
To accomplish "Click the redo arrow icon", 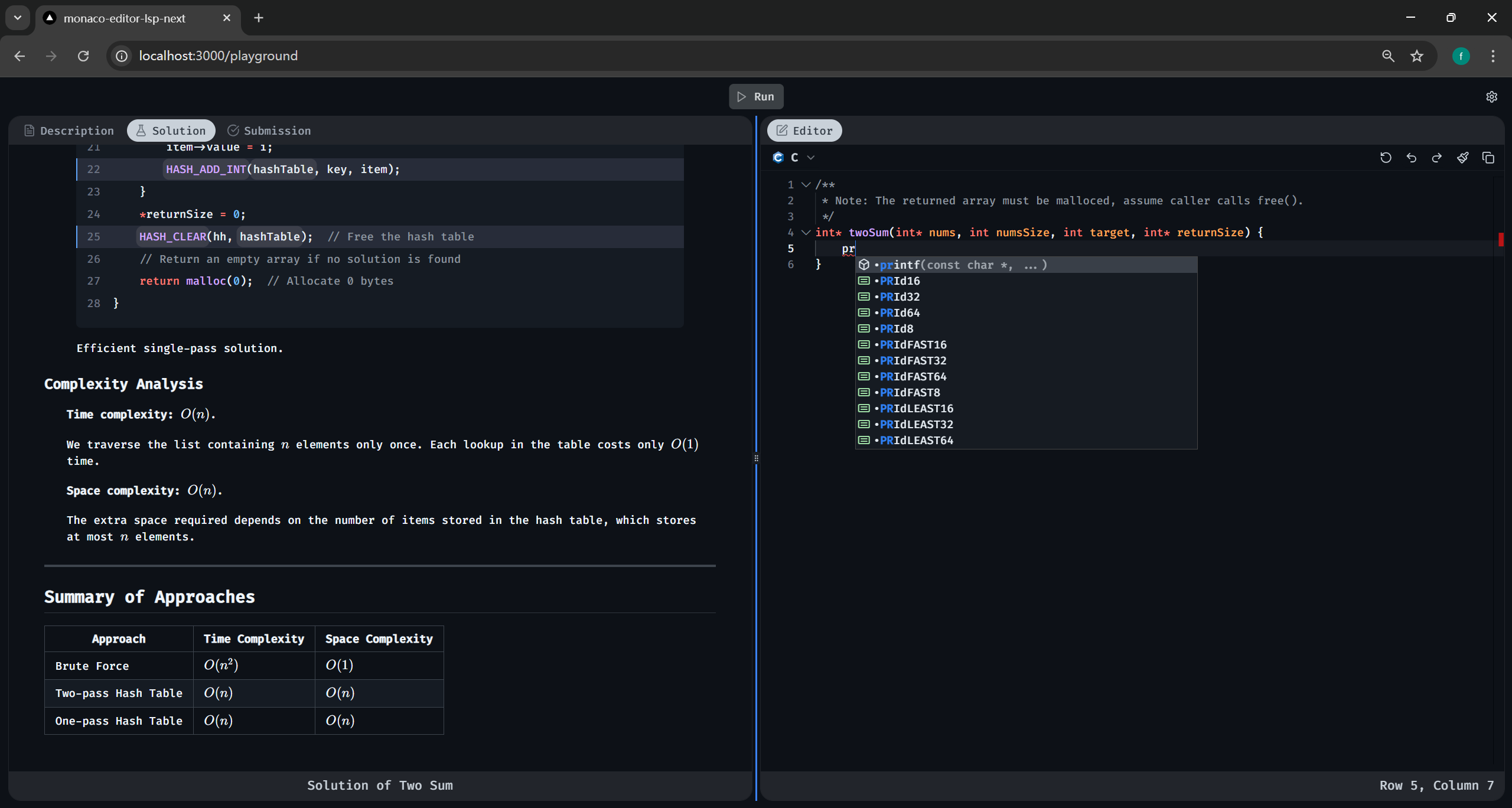I will pyautogui.click(x=1437, y=158).
